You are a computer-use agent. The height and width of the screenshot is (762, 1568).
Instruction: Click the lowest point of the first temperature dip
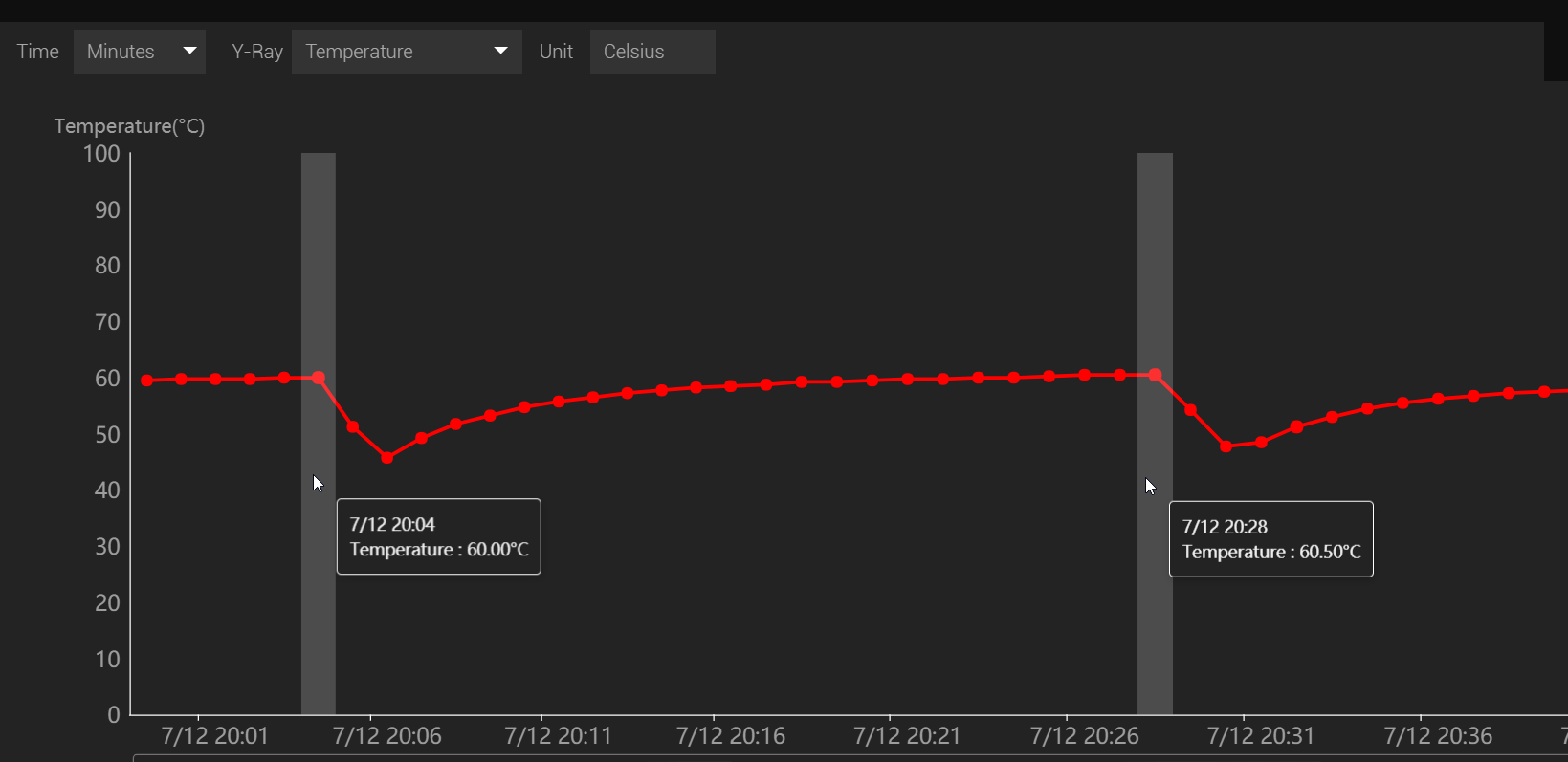(387, 458)
